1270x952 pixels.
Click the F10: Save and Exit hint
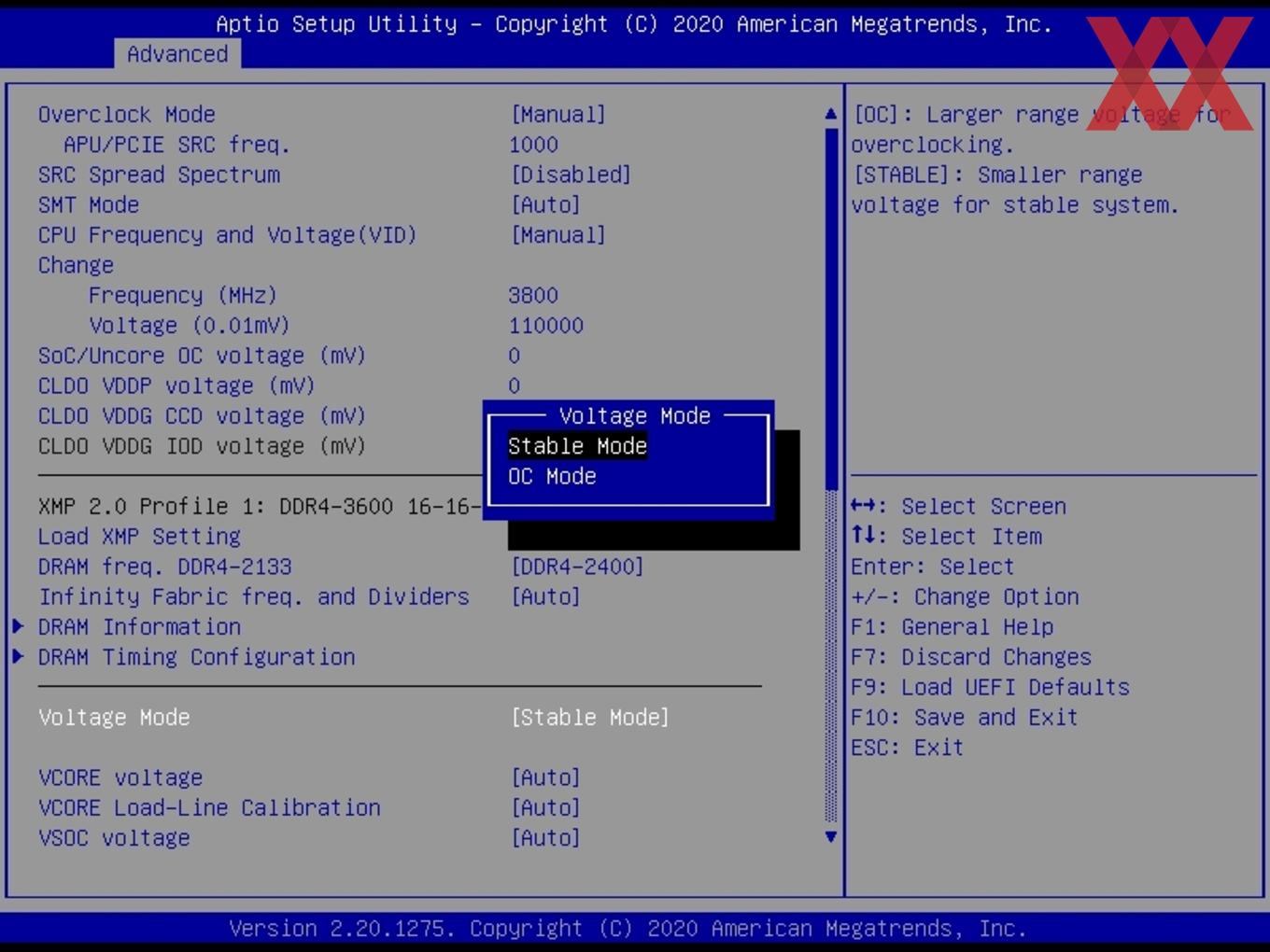[x=965, y=717]
